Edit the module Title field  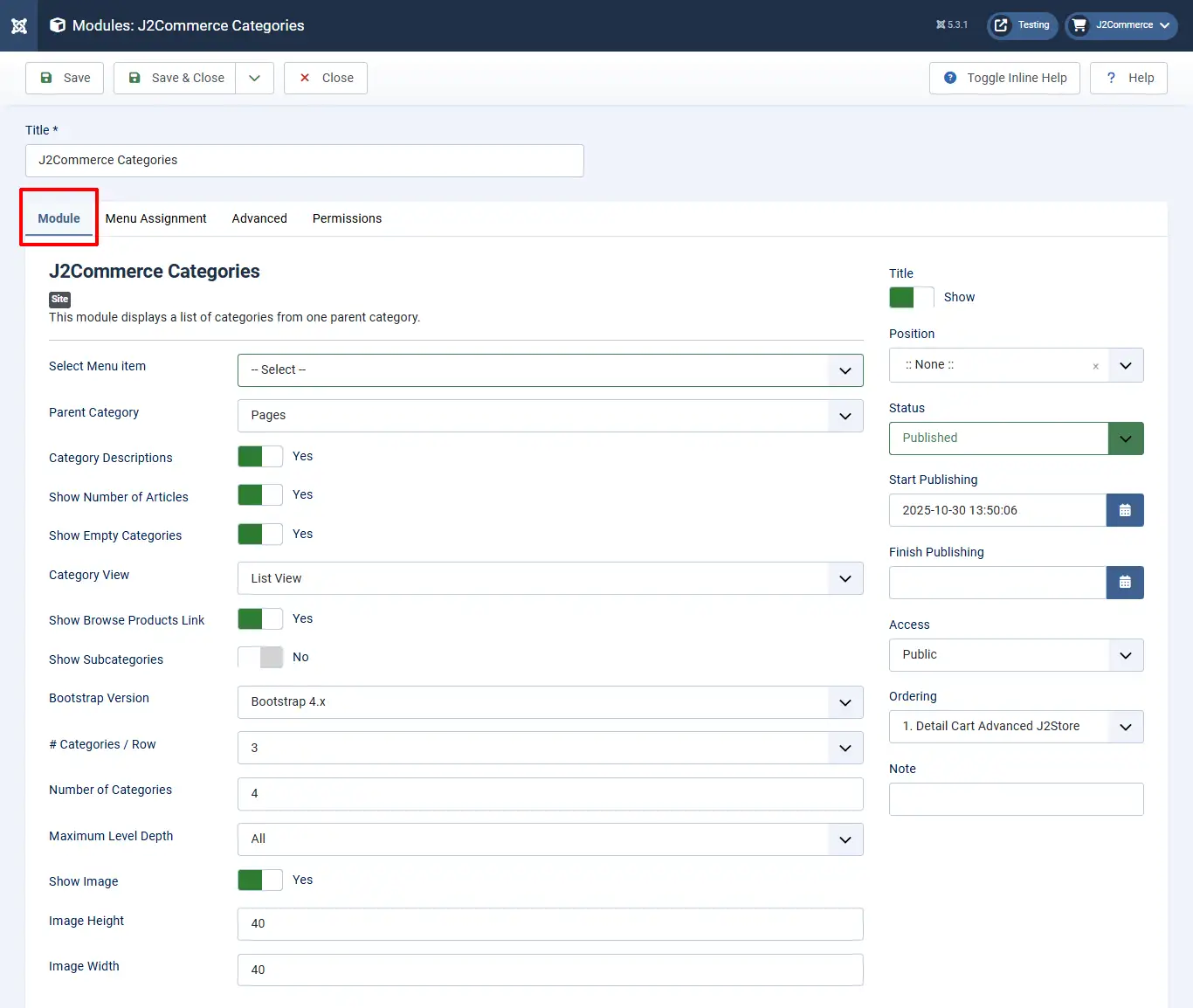pyautogui.click(x=305, y=161)
